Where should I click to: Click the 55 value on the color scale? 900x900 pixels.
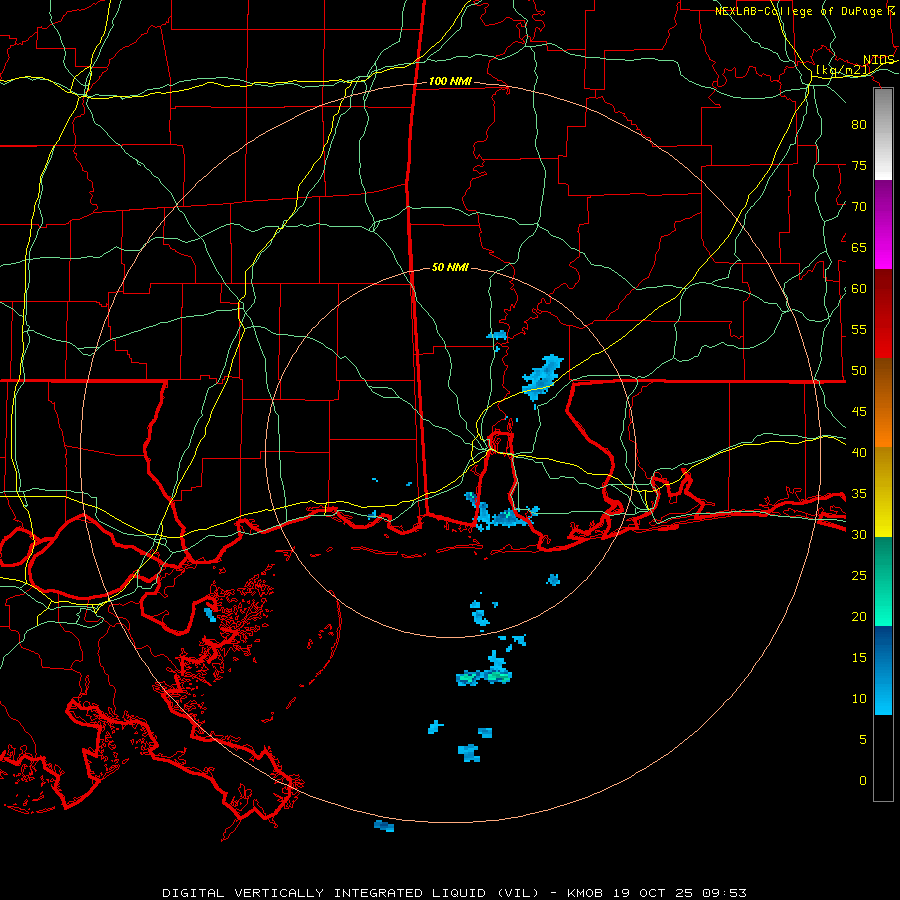[859, 329]
